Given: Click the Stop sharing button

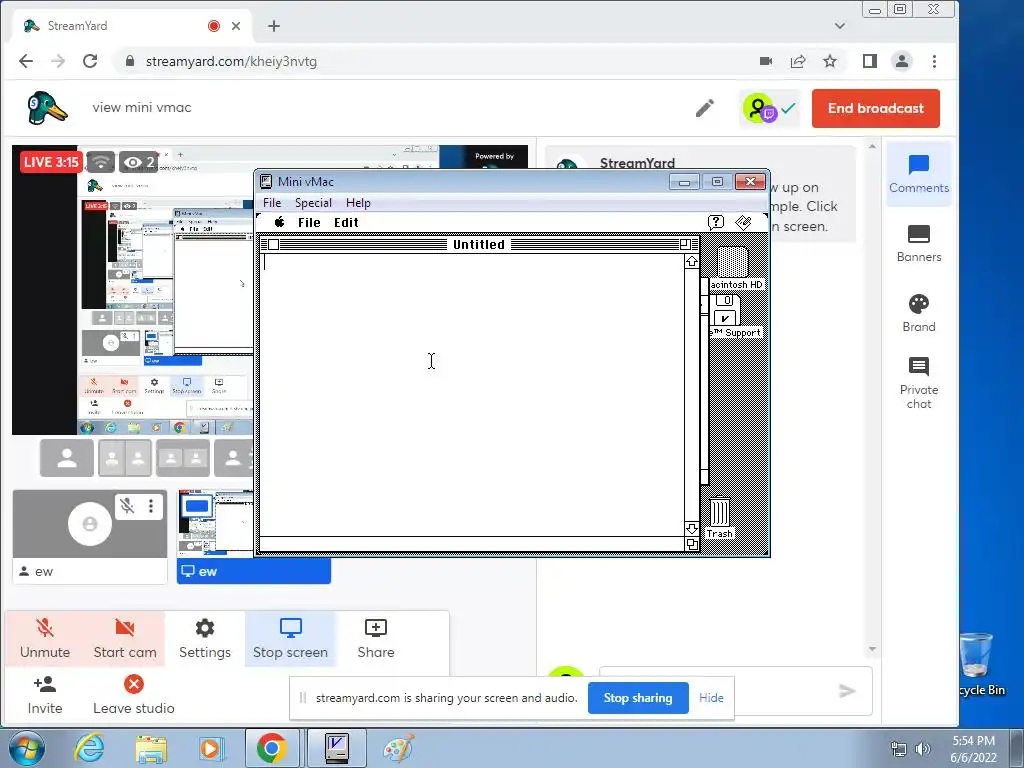Looking at the screenshot, I should (x=637, y=697).
